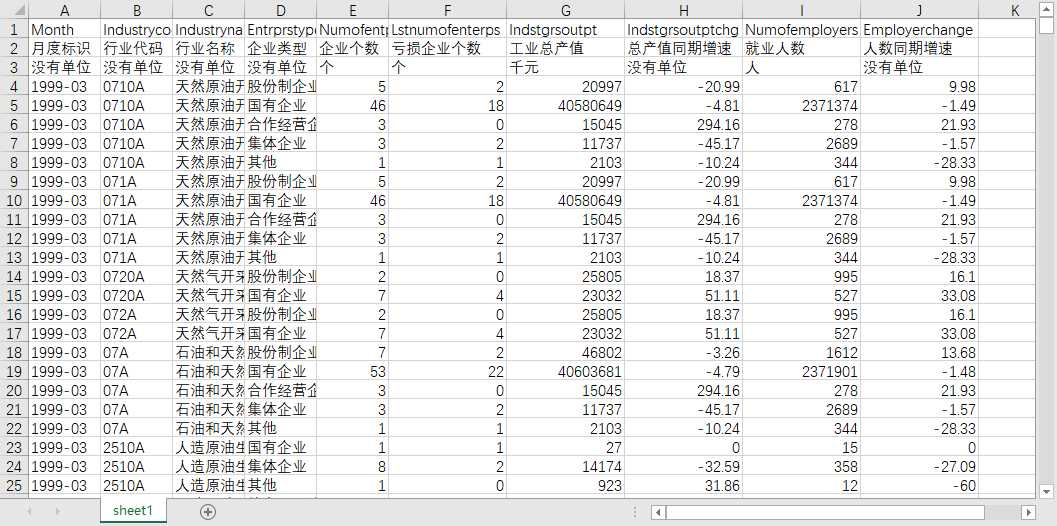
Task: Click the 千元 unit cell
Action: pyautogui.click(x=566, y=67)
